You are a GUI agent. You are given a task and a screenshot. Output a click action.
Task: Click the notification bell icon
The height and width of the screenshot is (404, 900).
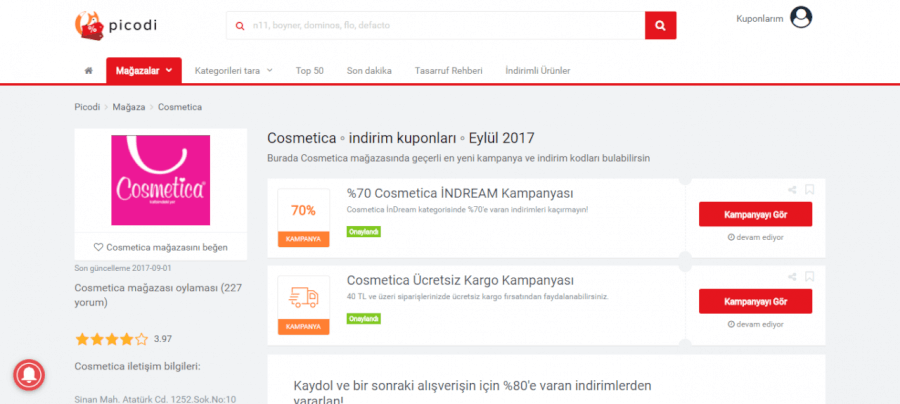click(x=29, y=375)
